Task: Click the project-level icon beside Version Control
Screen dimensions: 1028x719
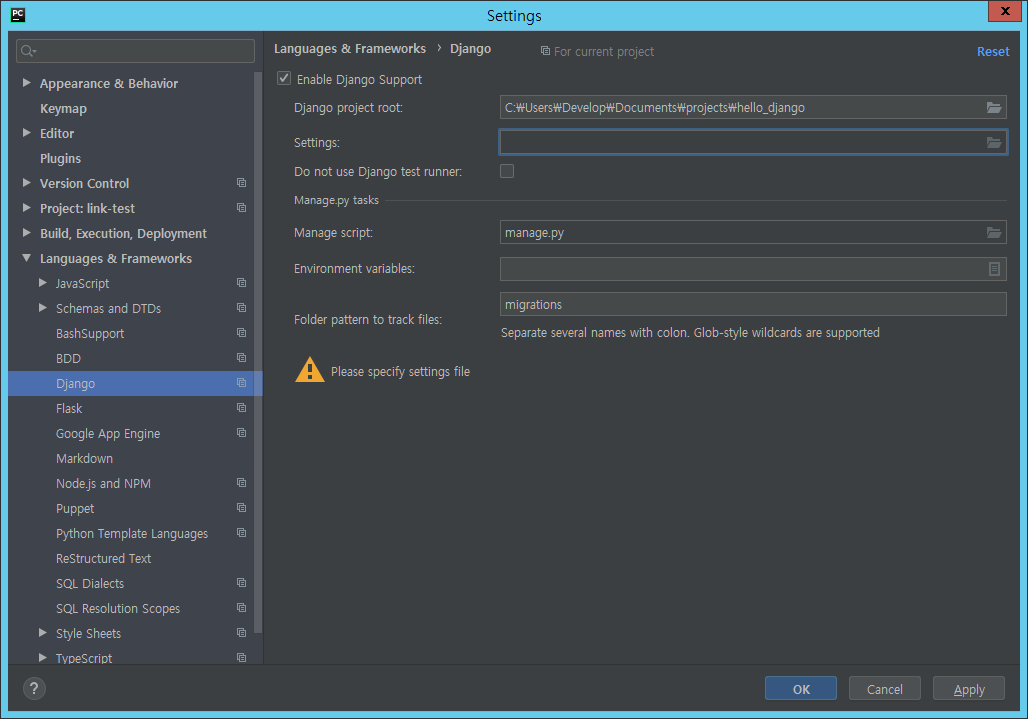Action: coord(241,183)
